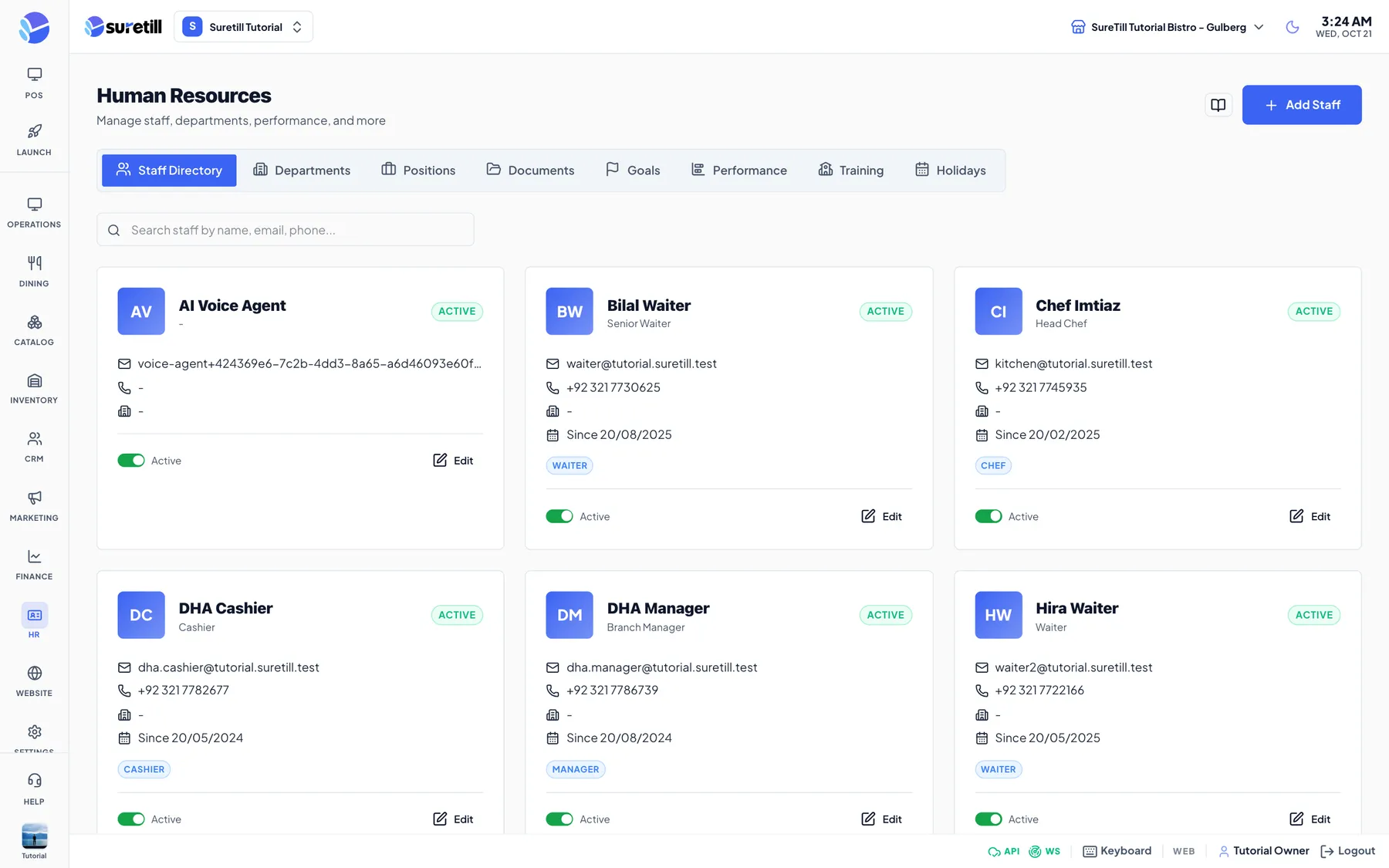Toggle AI Voice Agent active switch
Image resolution: width=1389 pixels, height=868 pixels.
(x=131, y=461)
